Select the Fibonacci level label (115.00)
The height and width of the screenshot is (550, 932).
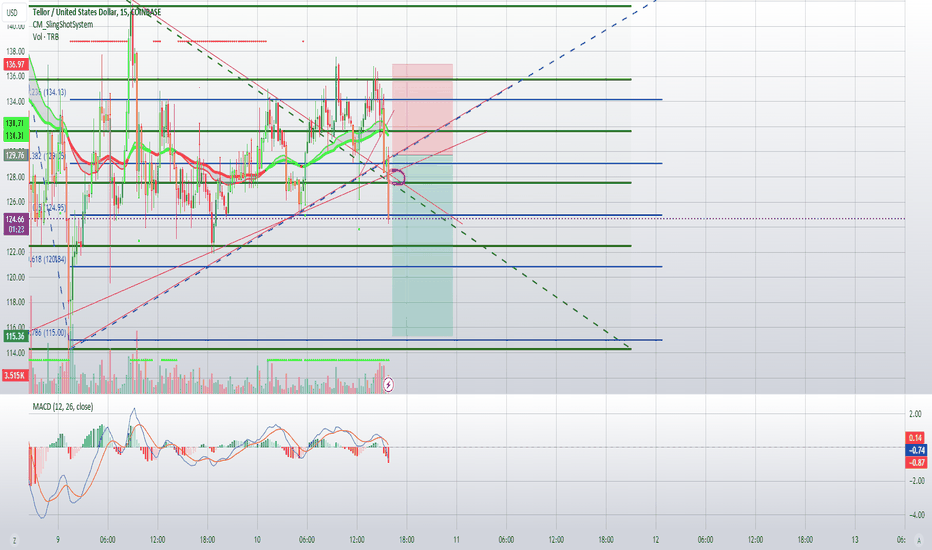pyautogui.click(x=49, y=332)
